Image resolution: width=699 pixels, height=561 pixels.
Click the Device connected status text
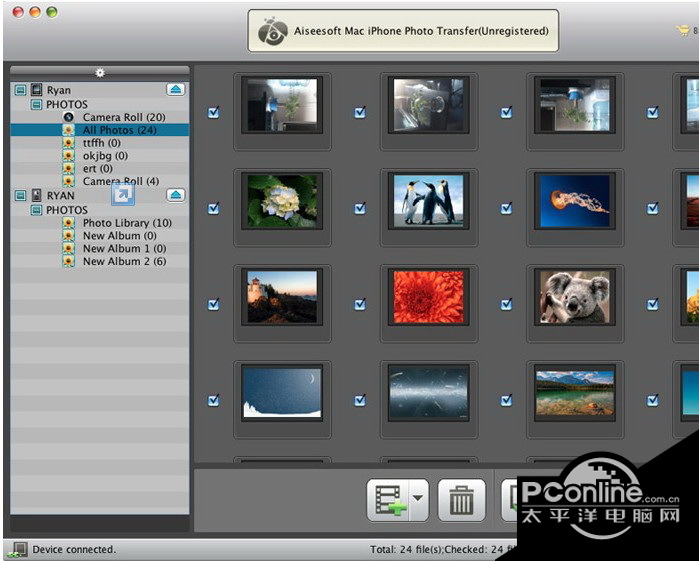pyautogui.click(x=74, y=549)
